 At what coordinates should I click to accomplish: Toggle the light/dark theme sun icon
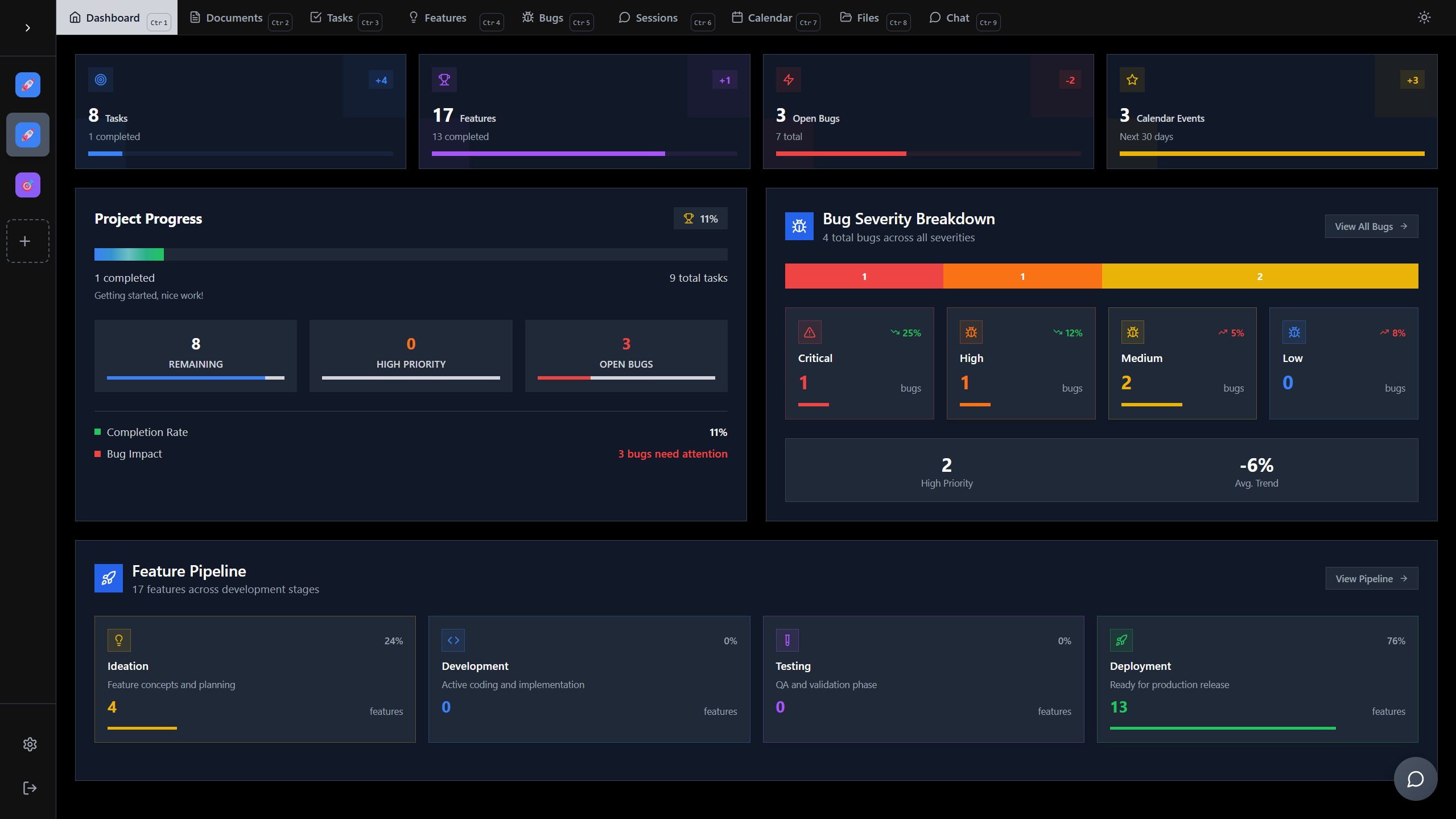click(1424, 18)
